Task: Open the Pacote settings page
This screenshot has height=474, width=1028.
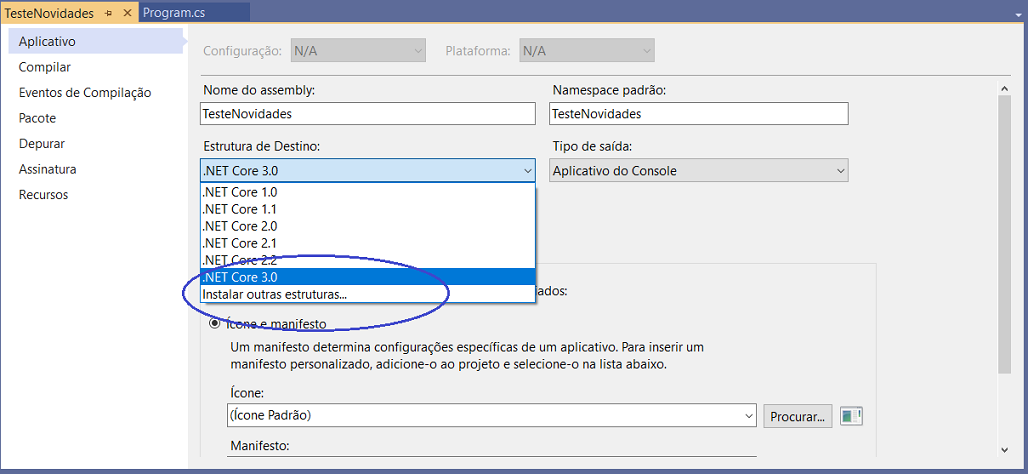Action: tap(37, 118)
